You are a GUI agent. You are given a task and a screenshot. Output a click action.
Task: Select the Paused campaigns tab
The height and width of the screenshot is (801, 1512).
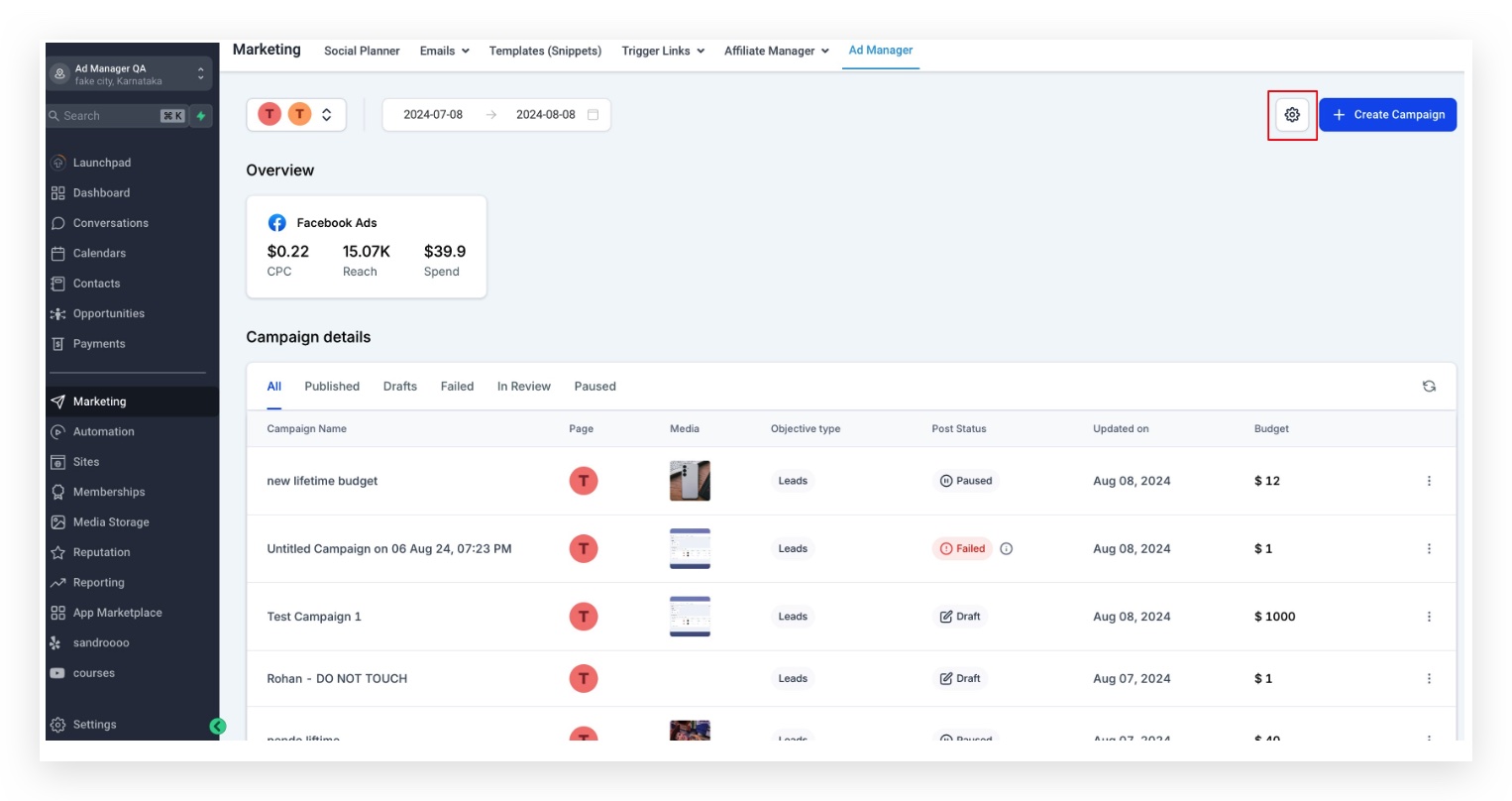point(594,387)
